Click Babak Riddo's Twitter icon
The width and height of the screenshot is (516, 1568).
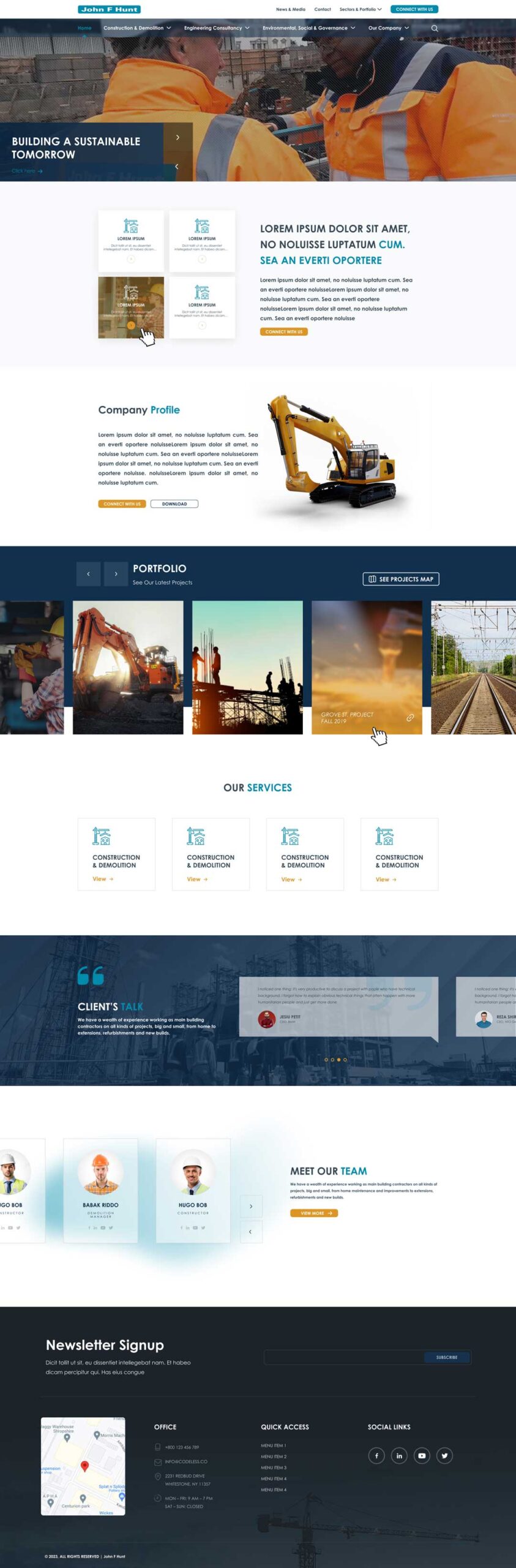[x=111, y=1227]
